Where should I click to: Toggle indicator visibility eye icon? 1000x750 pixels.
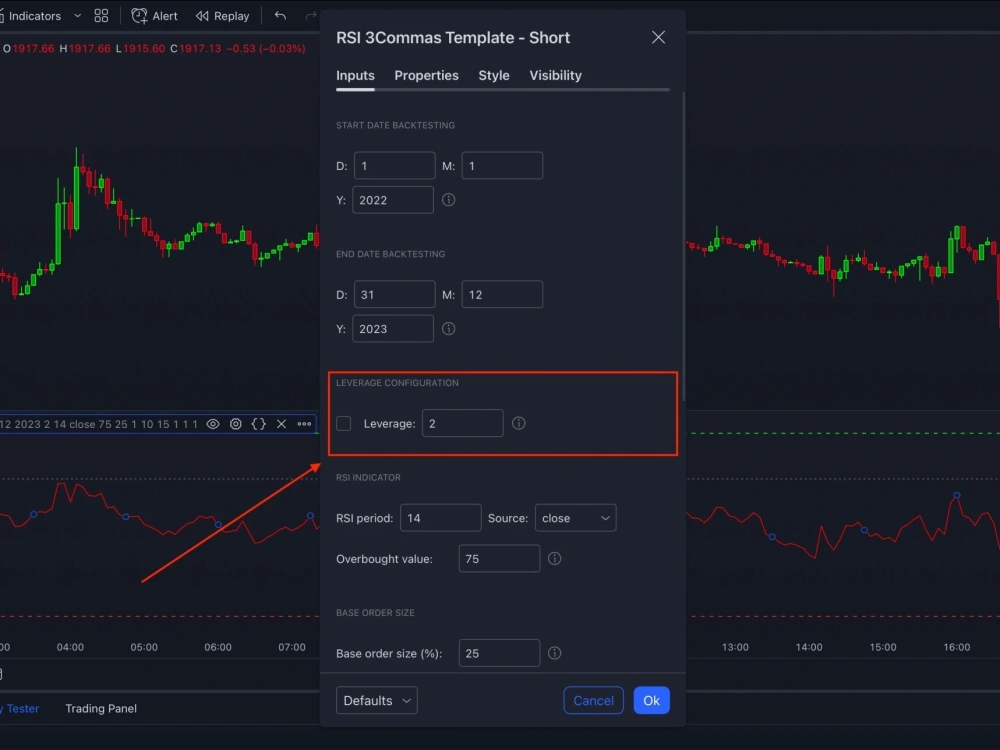click(x=213, y=424)
